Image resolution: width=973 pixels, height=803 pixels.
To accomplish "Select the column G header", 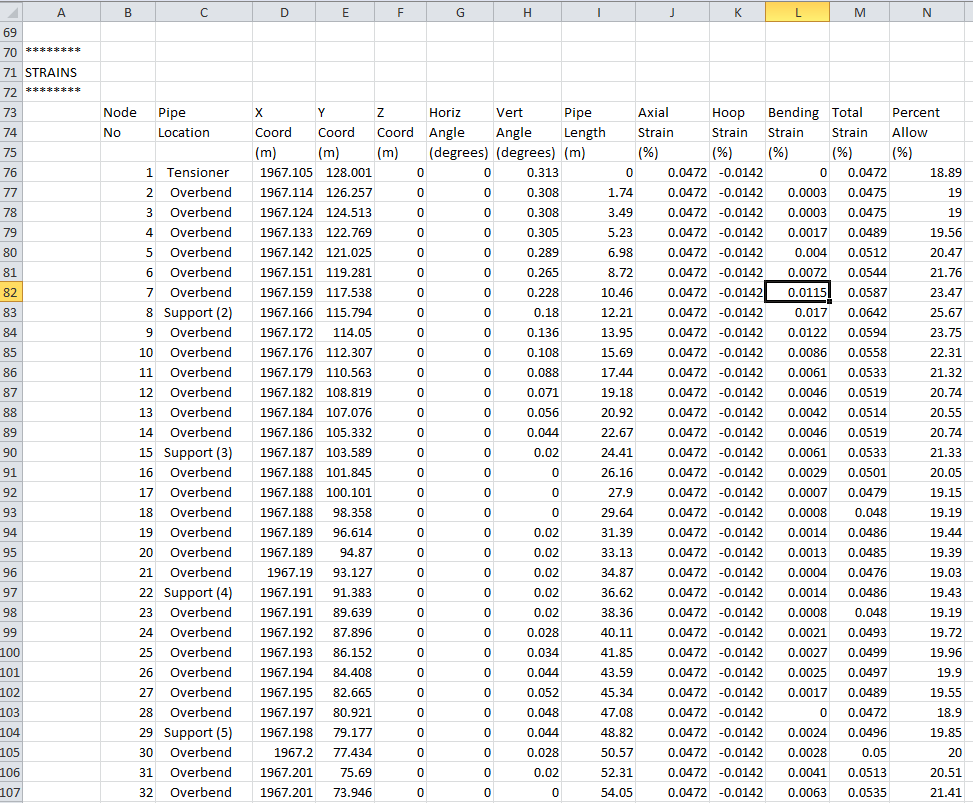I will tap(459, 12).
